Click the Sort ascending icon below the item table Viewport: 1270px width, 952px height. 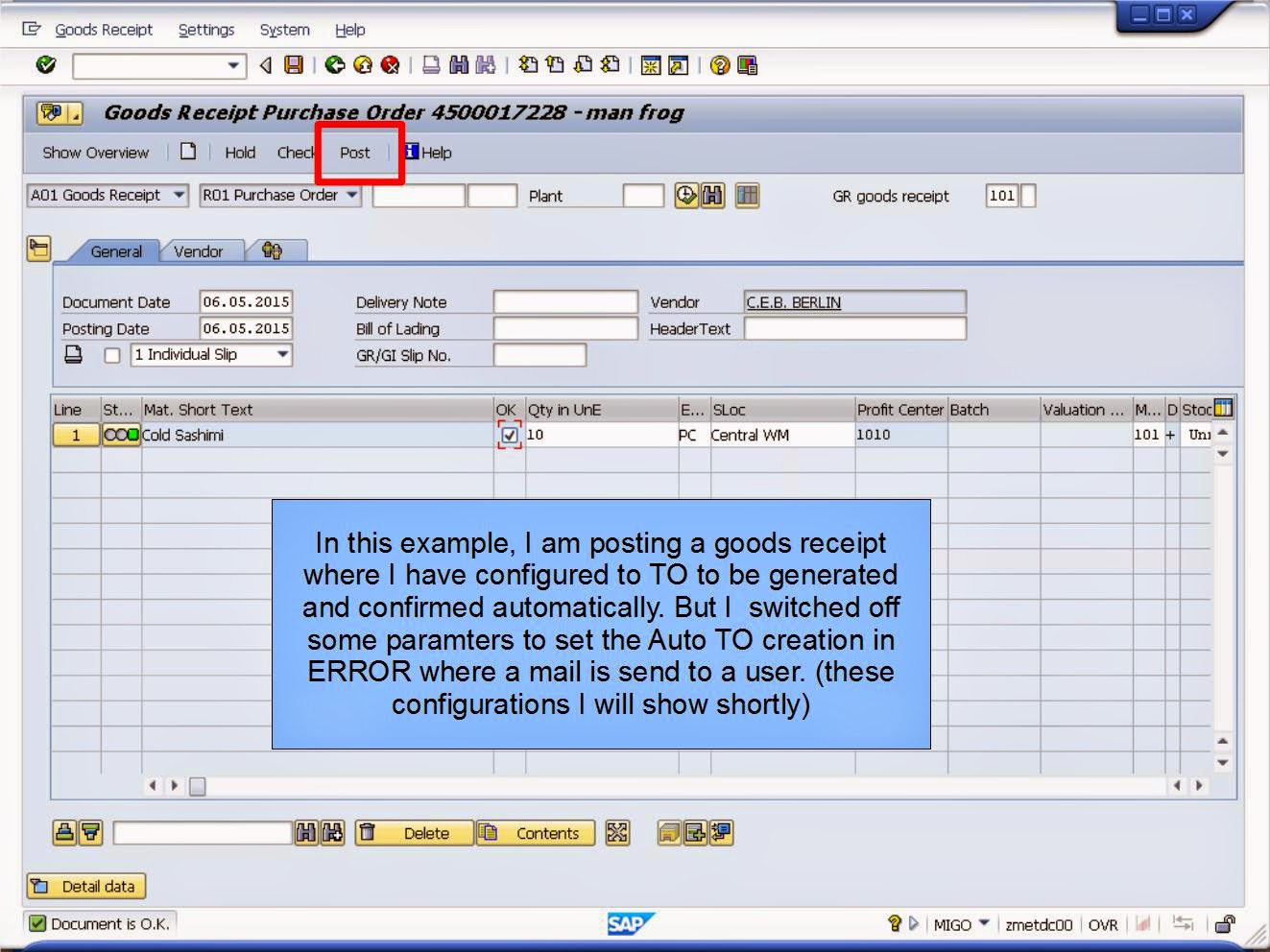[66, 832]
